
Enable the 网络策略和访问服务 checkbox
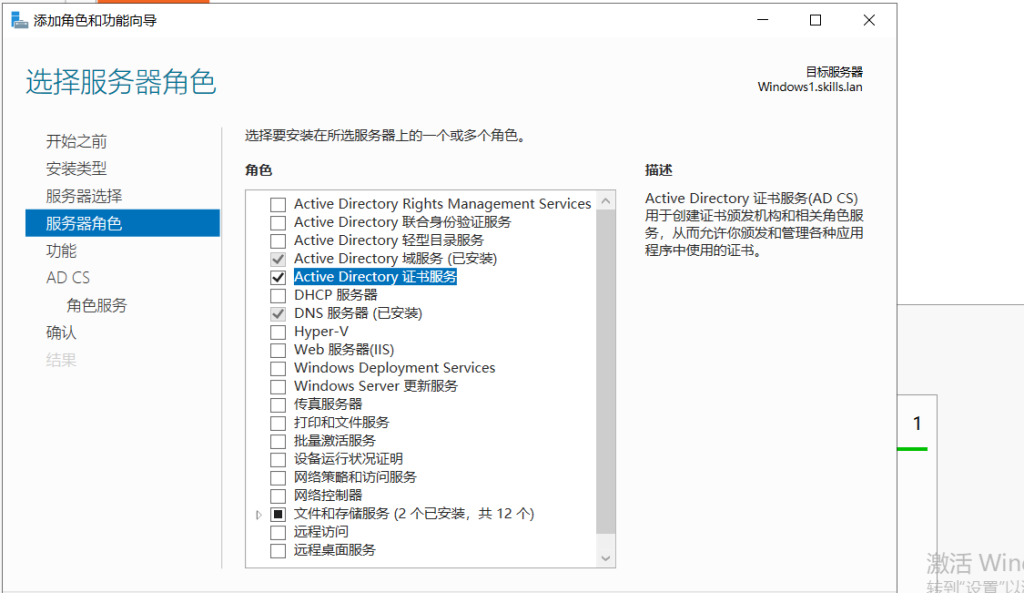click(x=278, y=478)
